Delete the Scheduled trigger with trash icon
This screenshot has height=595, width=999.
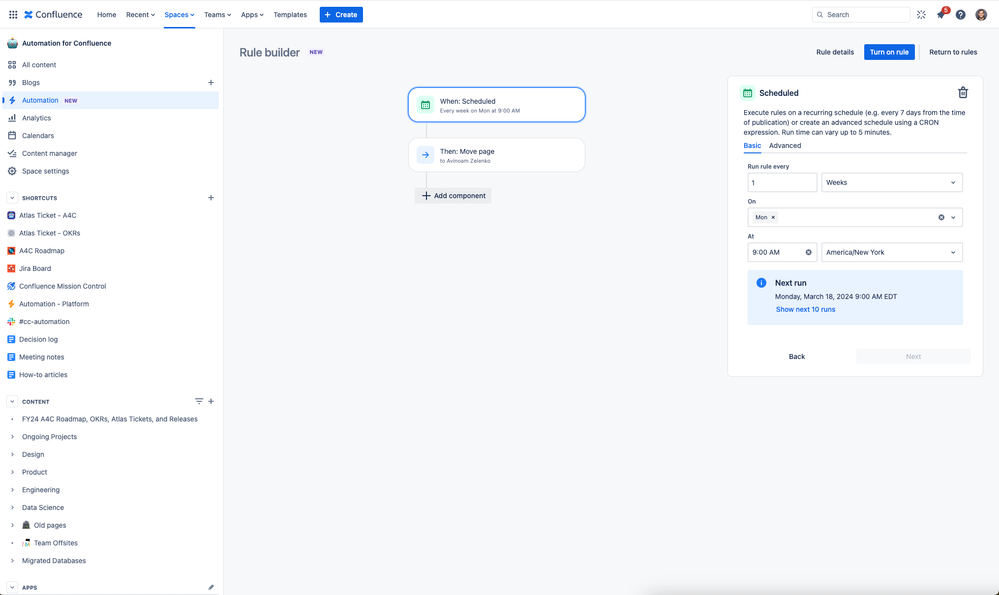[x=963, y=92]
